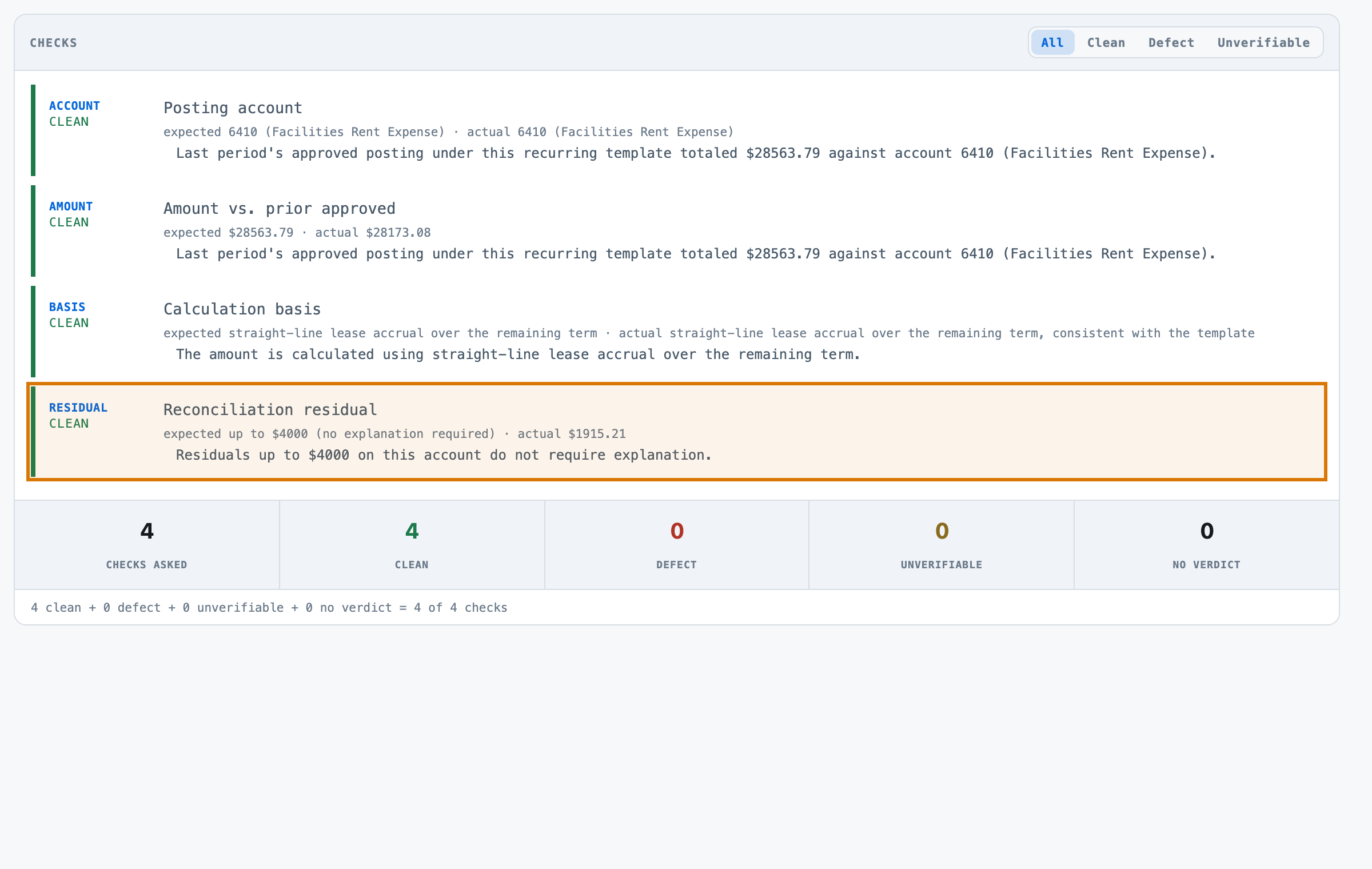Show only Unverifiable checks
The width and height of the screenshot is (1372, 869).
click(x=1263, y=42)
